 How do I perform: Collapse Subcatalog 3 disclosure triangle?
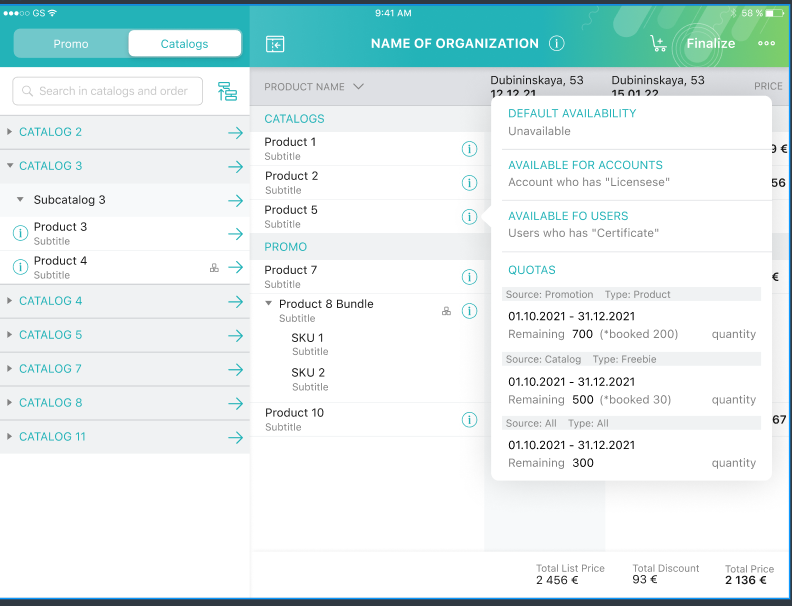click(20, 200)
